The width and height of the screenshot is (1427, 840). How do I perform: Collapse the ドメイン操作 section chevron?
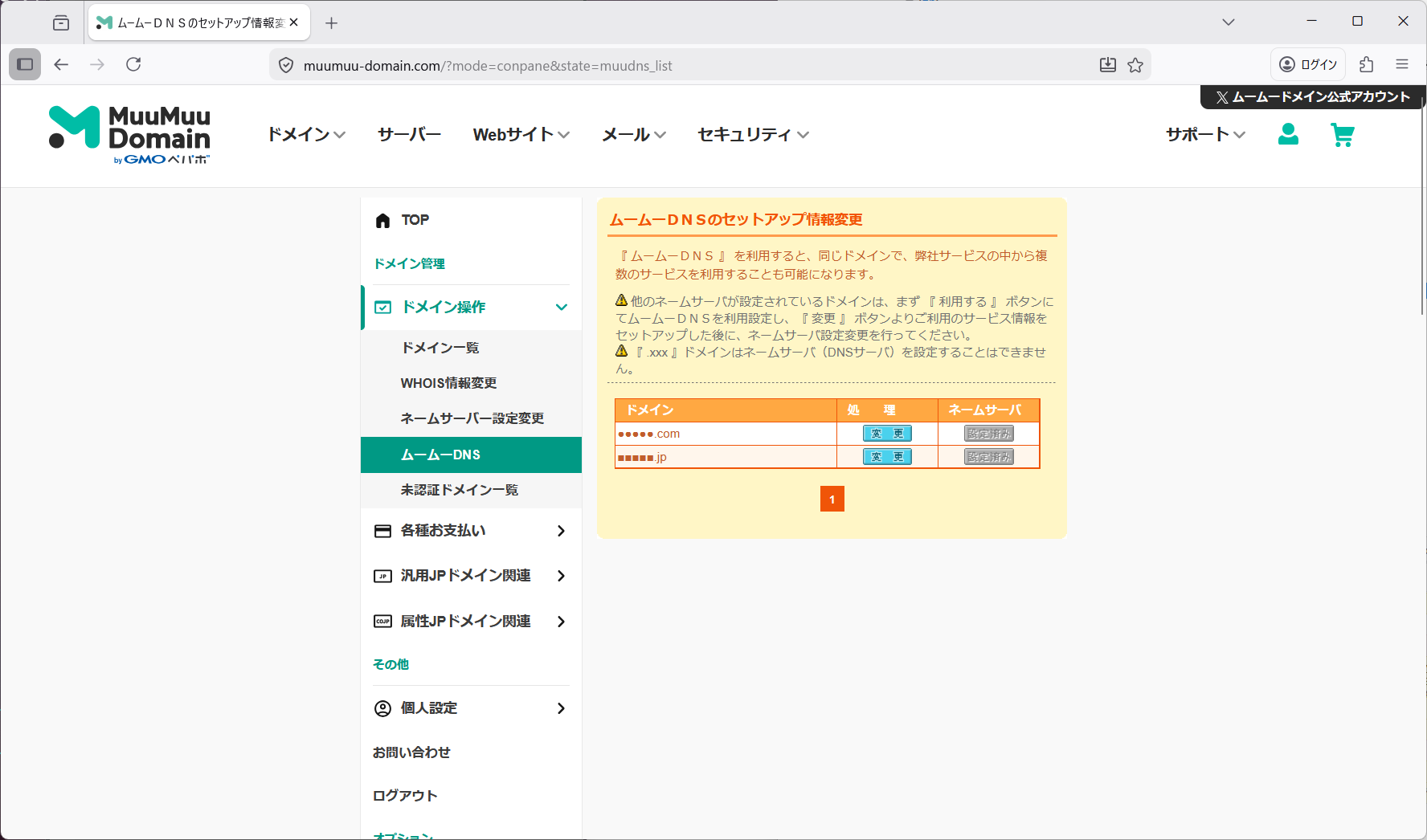(562, 307)
